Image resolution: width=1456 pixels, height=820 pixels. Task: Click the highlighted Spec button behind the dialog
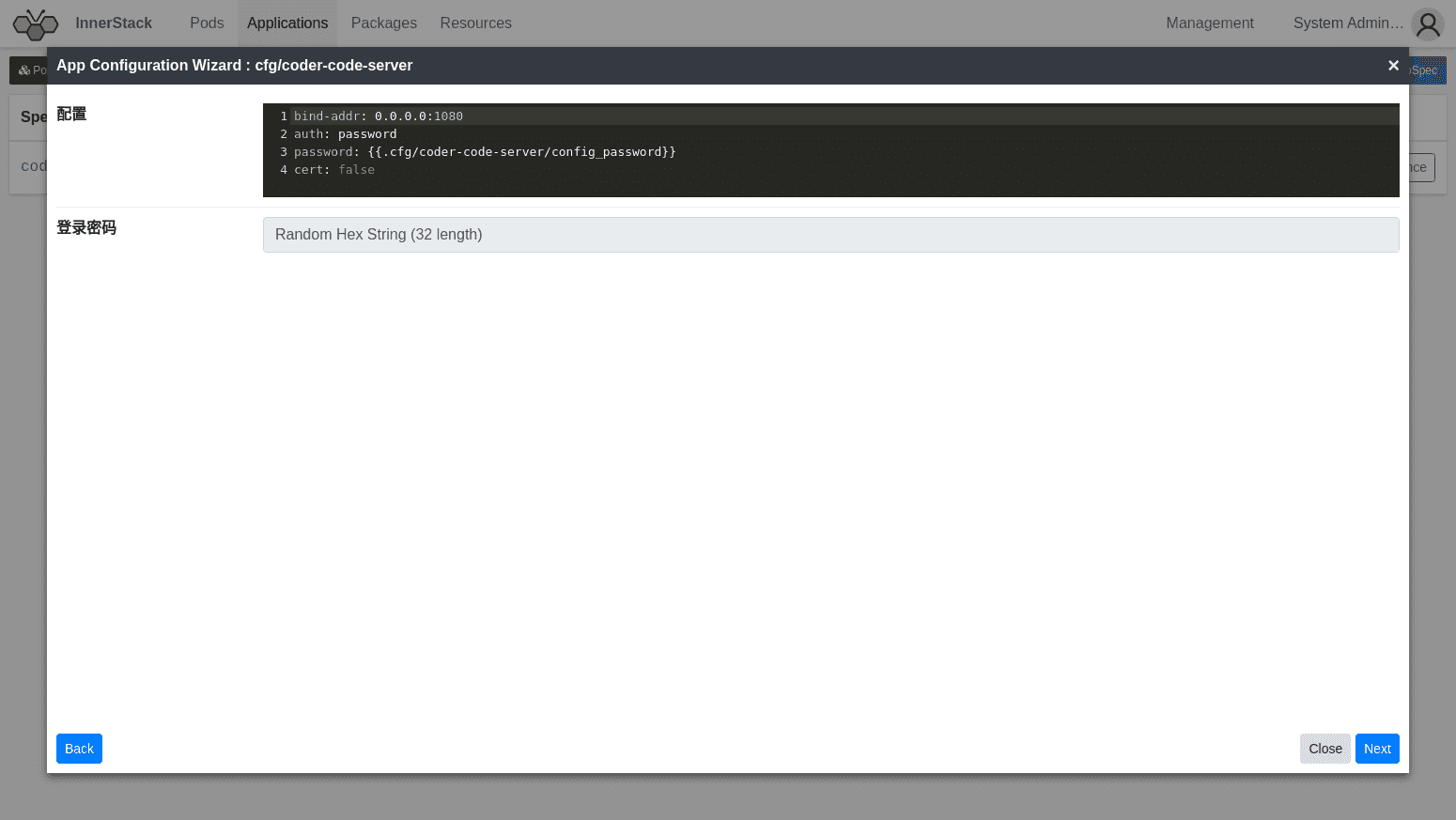tap(1428, 70)
